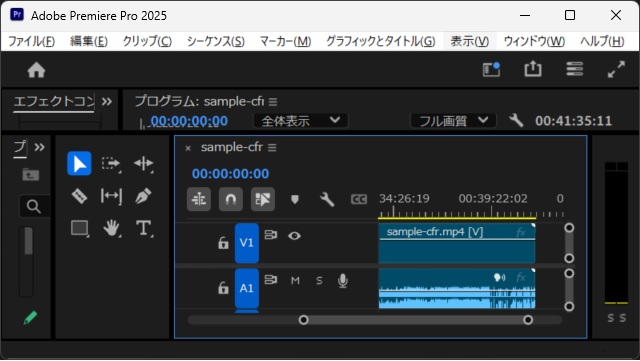Viewport: 640px width, 361px height.
Task: Select the Track Select Forward tool
Action: click(111, 163)
